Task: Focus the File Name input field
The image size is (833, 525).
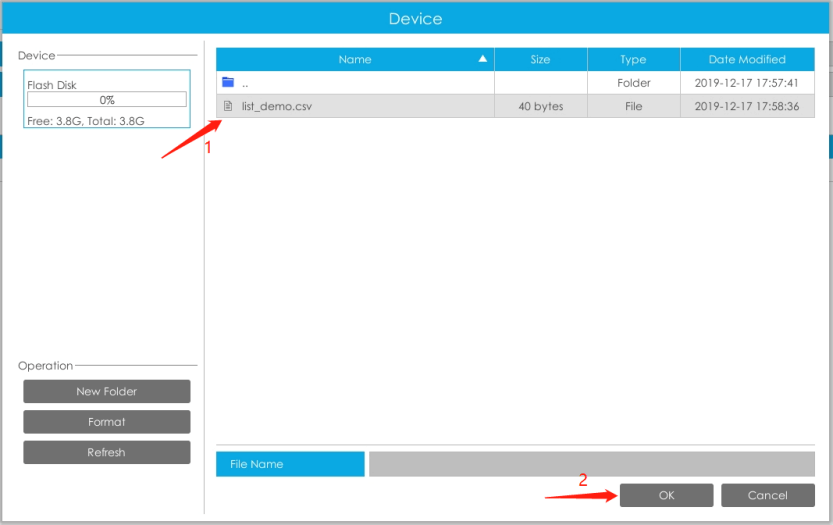Action: tap(591, 464)
